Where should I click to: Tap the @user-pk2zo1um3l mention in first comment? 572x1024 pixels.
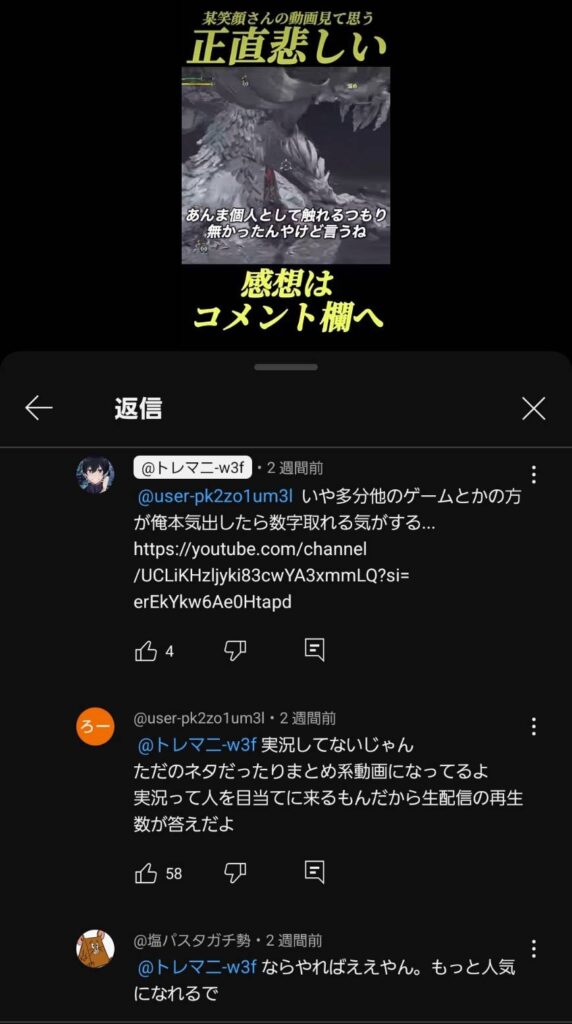(x=215, y=496)
